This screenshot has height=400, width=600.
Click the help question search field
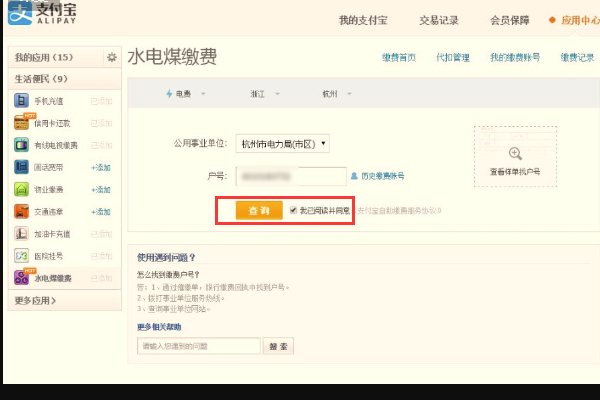pyautogui.click(x=199, y=346)
